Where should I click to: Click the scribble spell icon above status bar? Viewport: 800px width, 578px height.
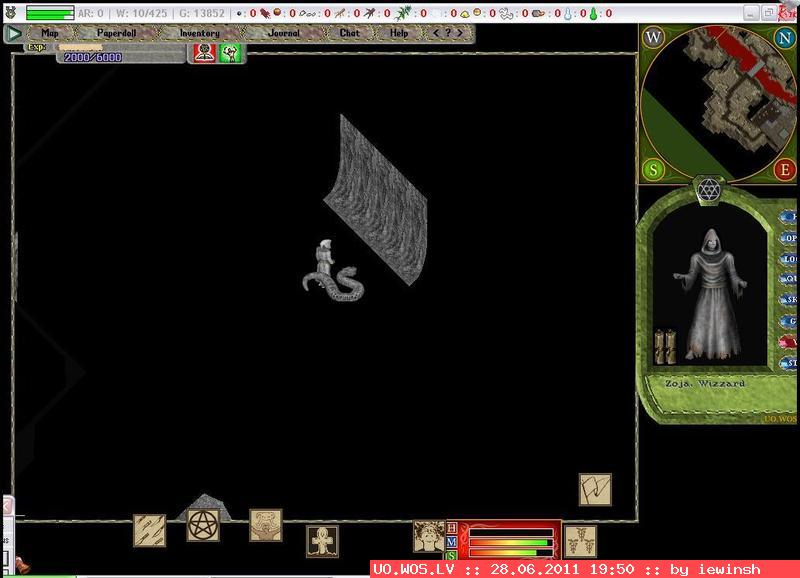click(x=595, y=490)
